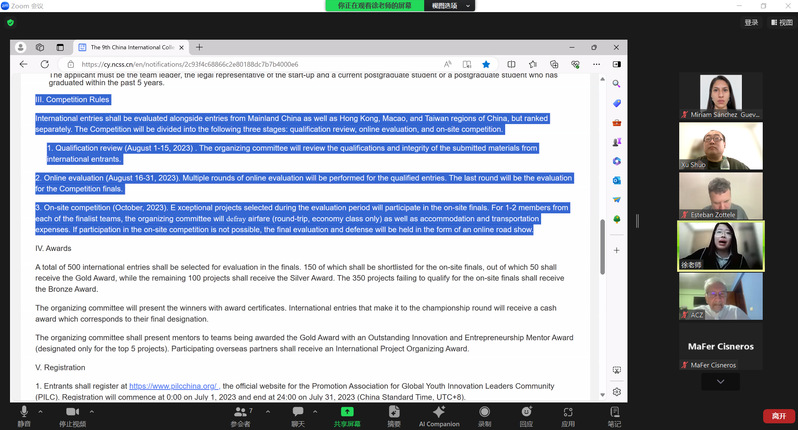Open Edge workspaces icon
Image resolution: width=798 pixels, height=430 pixels.
click(40, 47)
